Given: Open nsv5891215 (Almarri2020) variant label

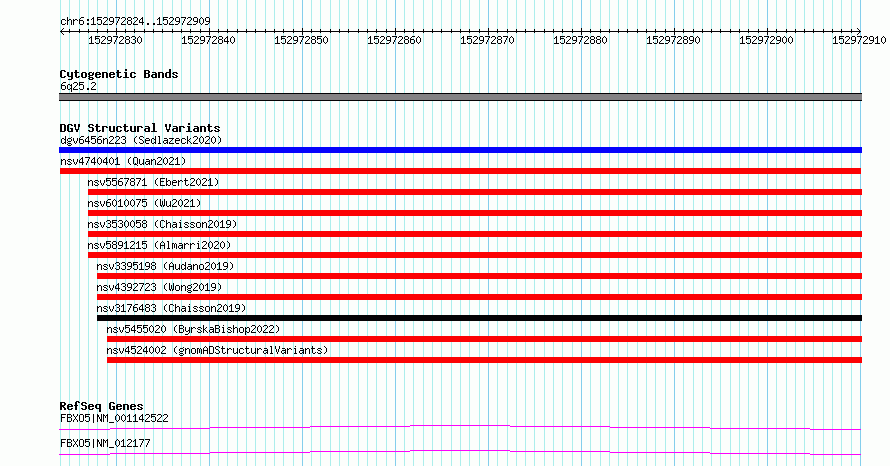Looking at the screenshot, I should 159,245.
